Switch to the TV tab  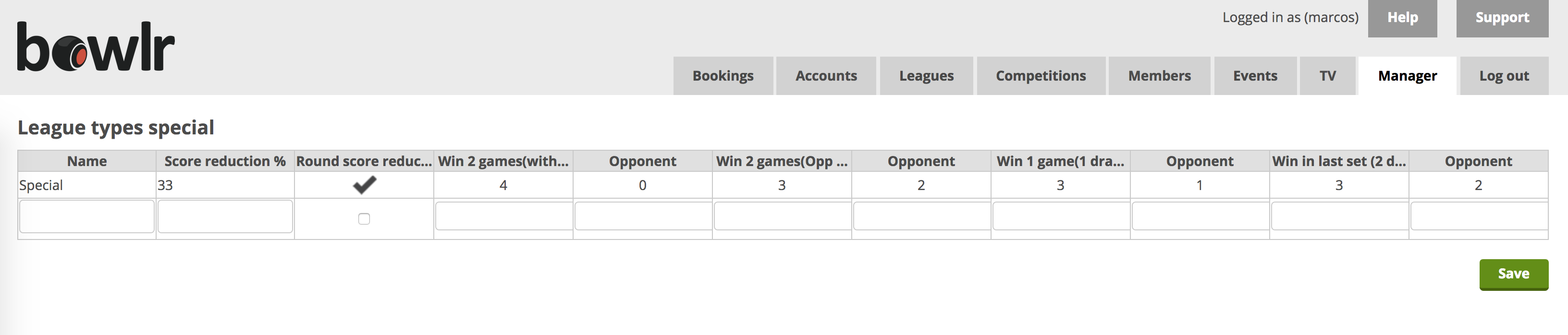coord(1327,76)
